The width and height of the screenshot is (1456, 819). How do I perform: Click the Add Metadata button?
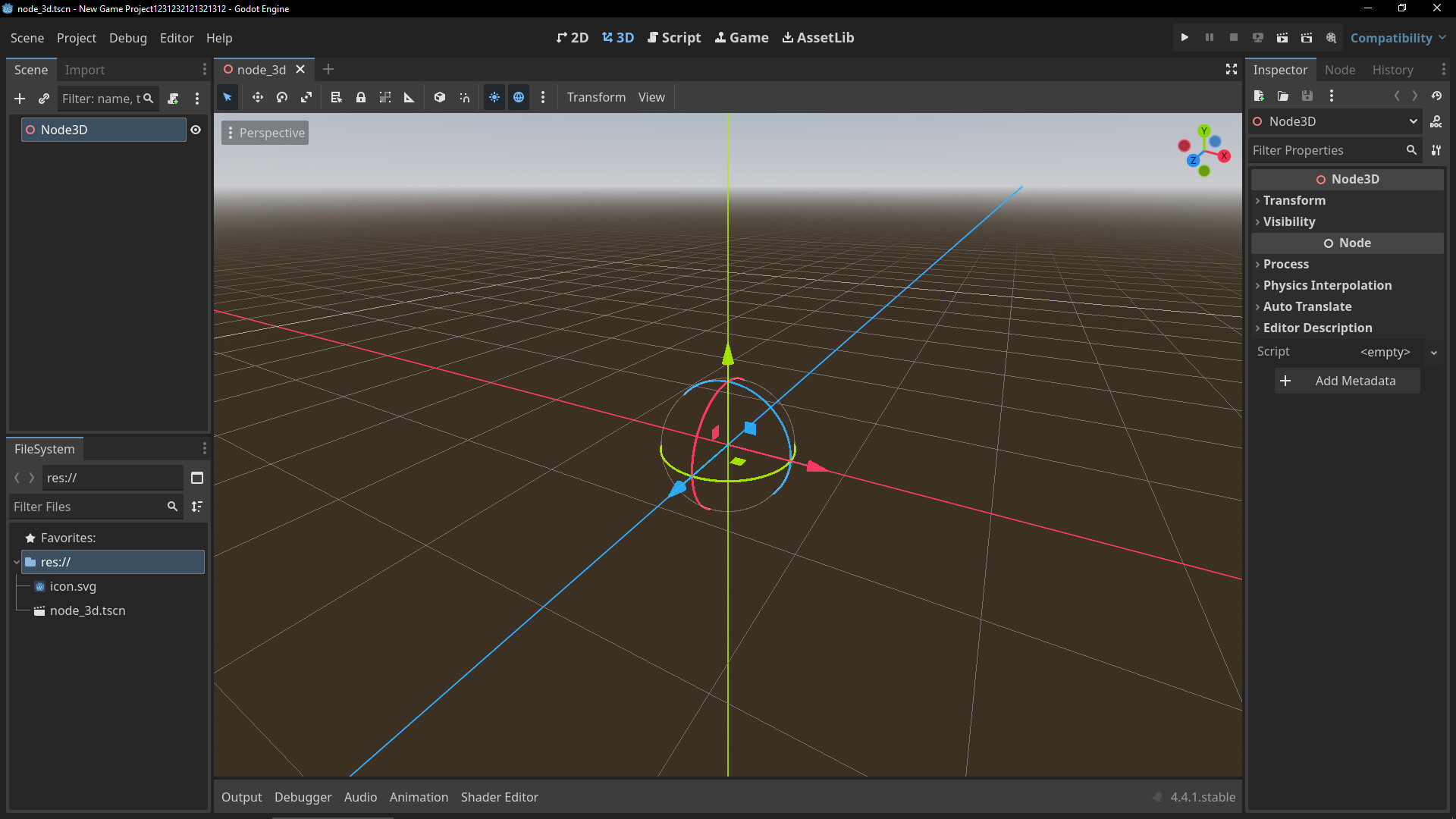(x=1347, y=381)
